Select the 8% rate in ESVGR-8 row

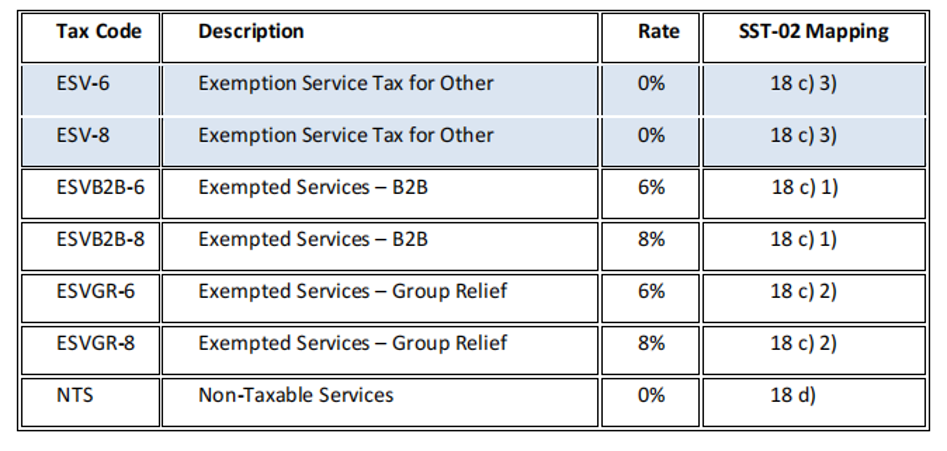tap(651, 343)
